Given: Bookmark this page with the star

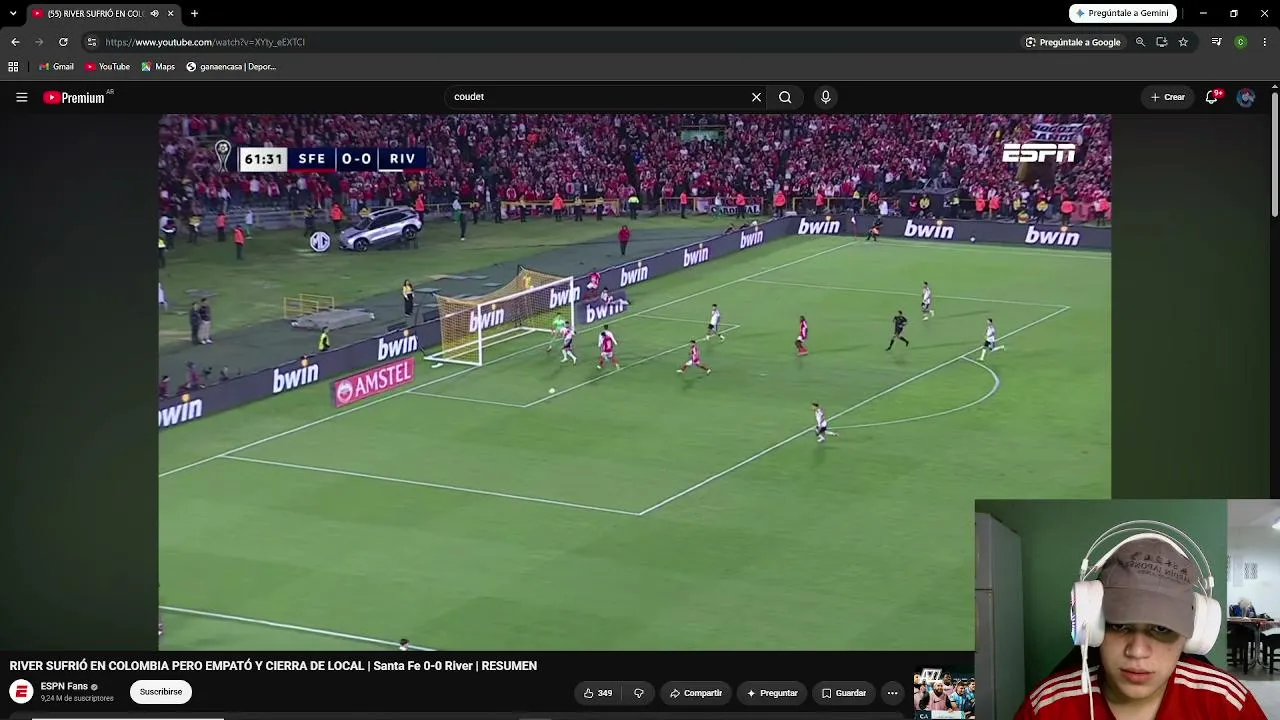Looking at the screenshot, I should [x=1183, y=42].
